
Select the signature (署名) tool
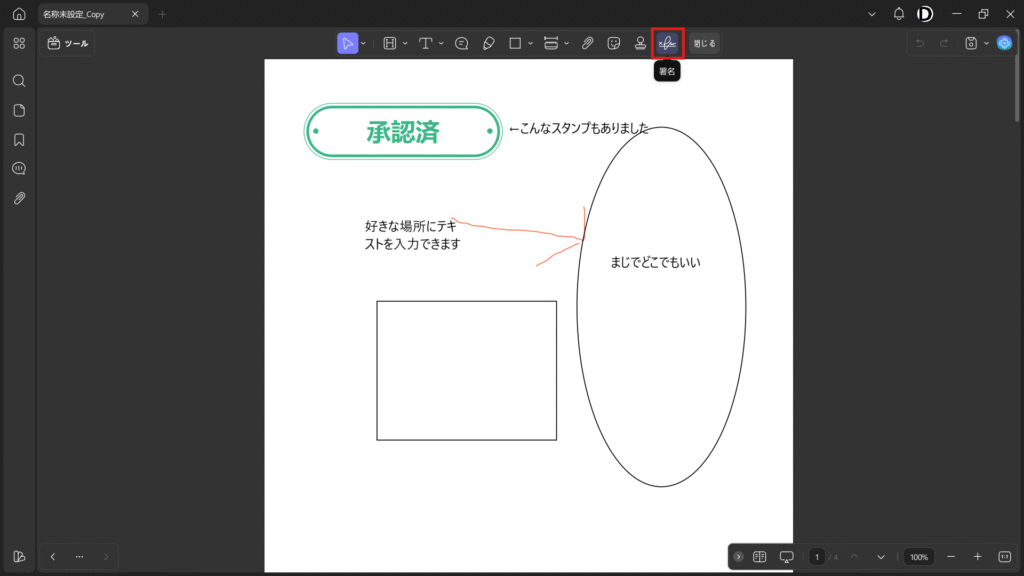pyautogui.click(x=667, y=43)
